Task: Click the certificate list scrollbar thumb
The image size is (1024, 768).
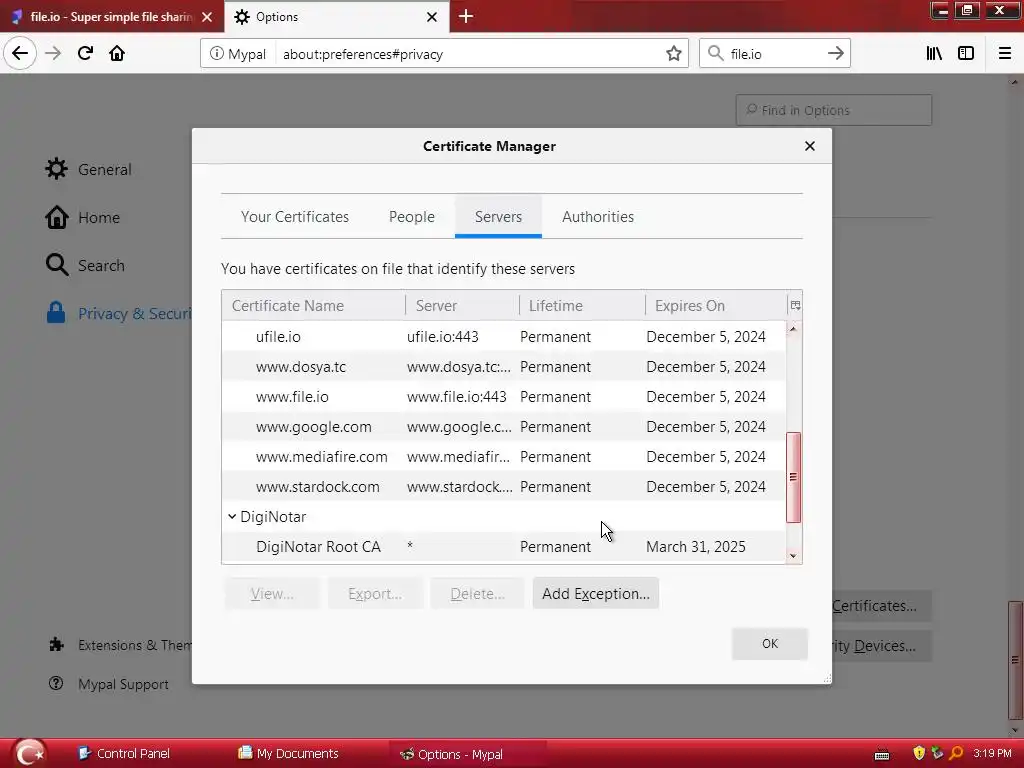Action: (793, 477)
